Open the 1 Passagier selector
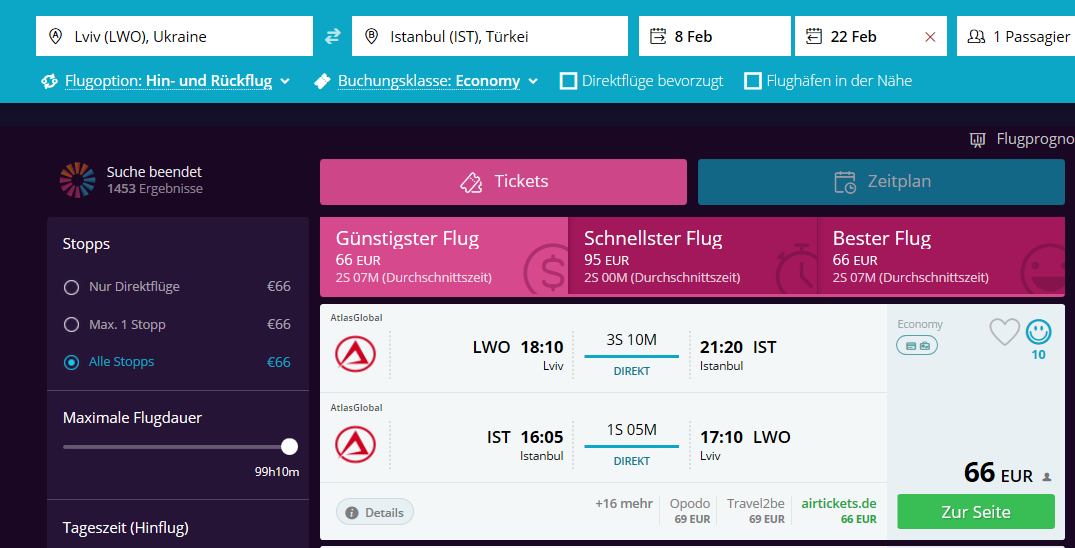Viewport: 1075px width, 548px height. [x=1016, y=36]
